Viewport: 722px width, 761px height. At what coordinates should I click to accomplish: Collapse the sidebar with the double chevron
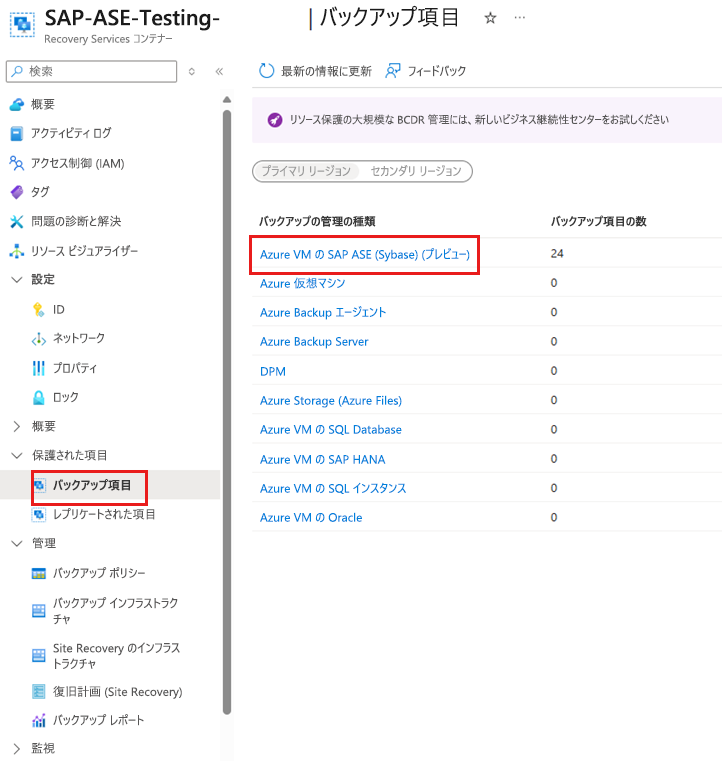click(x=219, y=72)
